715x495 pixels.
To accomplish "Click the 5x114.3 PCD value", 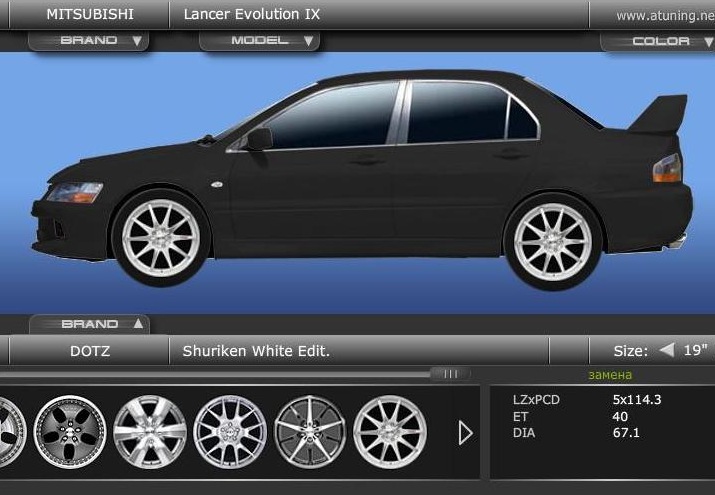I will (637, 400).
